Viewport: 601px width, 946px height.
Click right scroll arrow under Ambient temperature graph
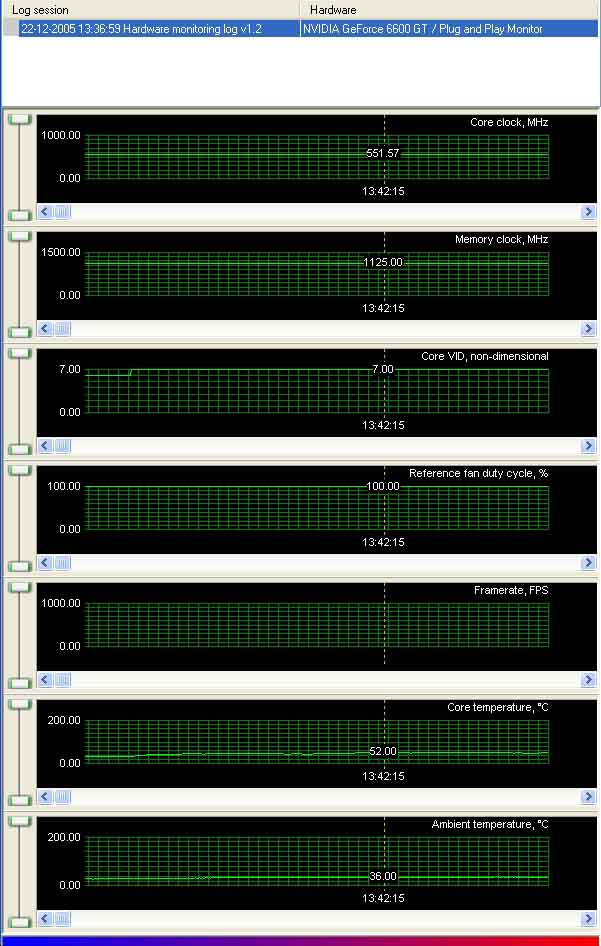(588, 919)
